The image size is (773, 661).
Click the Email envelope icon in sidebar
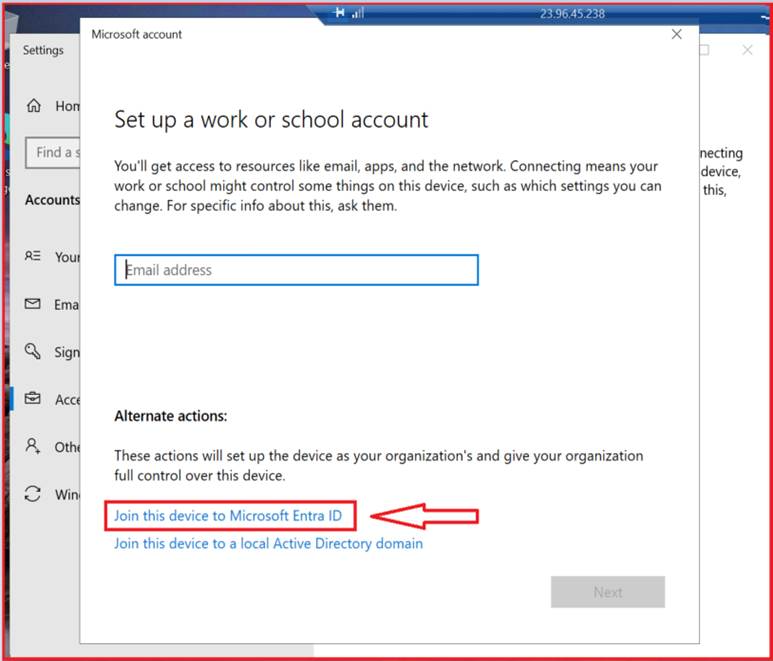click(x=33, y=304)
